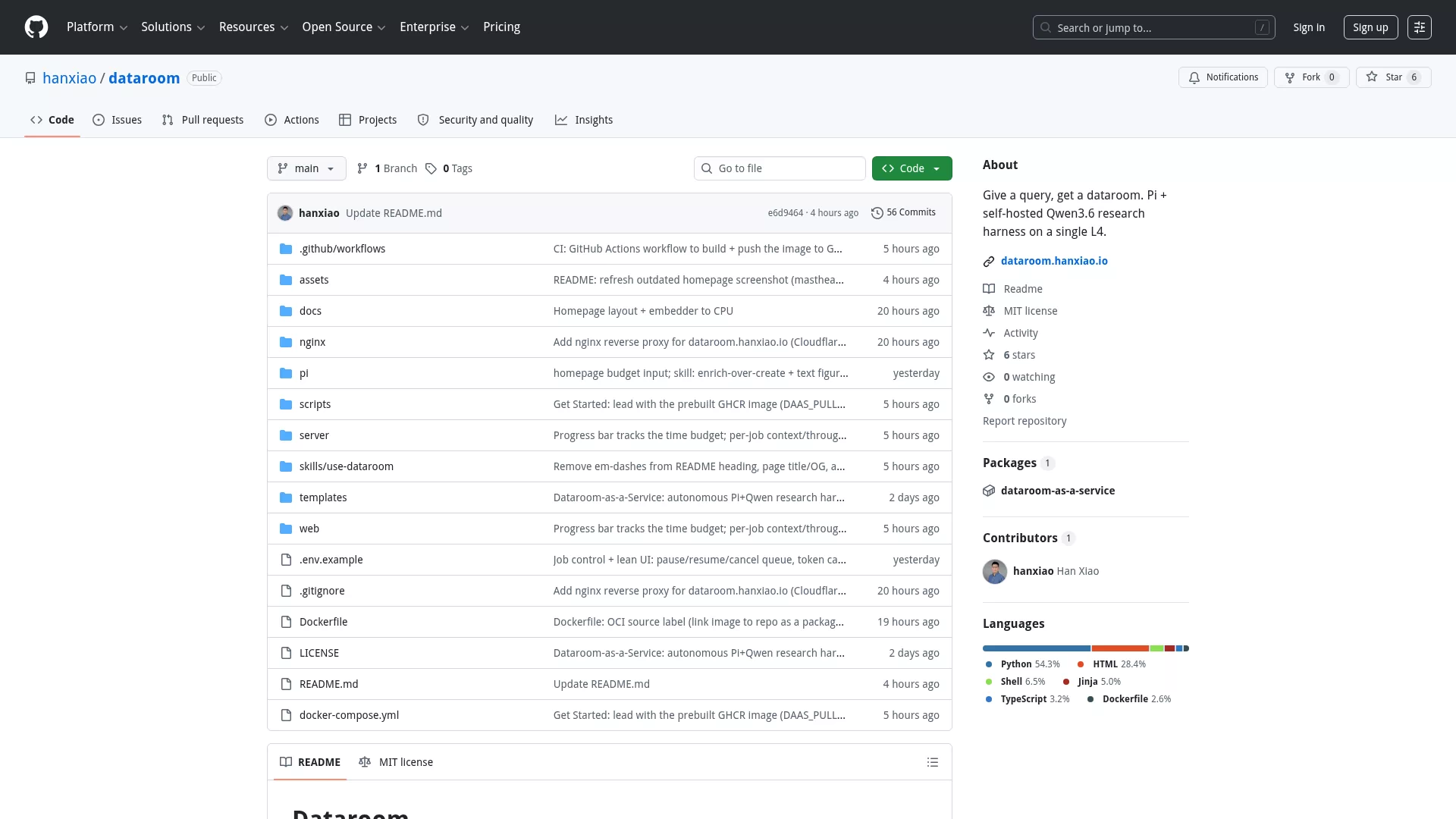Click the templates folder icon
Screen dimensions: 1456x819
tap(286, 497)
